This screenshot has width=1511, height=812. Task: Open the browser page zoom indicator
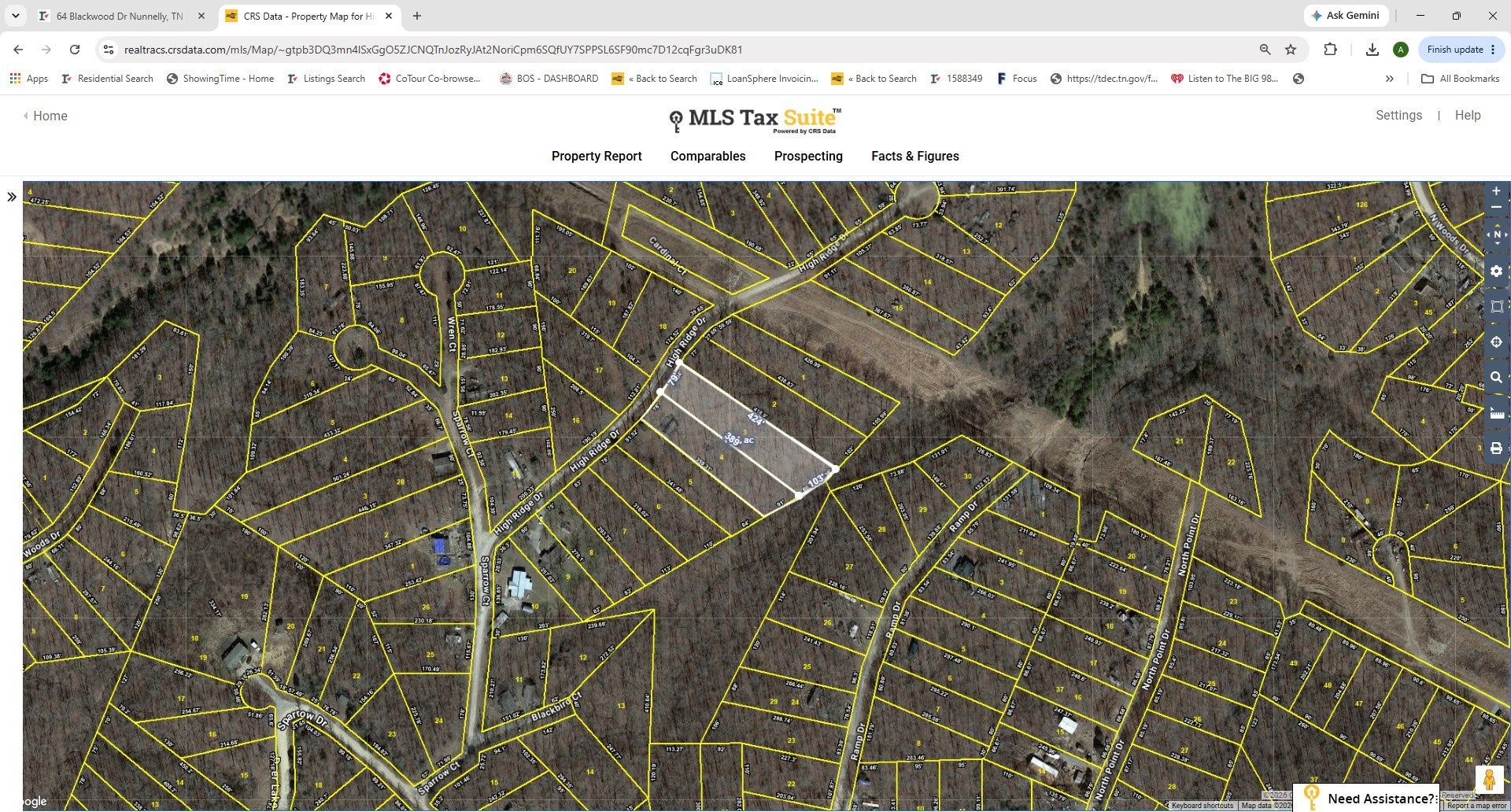pos(1265,50)
